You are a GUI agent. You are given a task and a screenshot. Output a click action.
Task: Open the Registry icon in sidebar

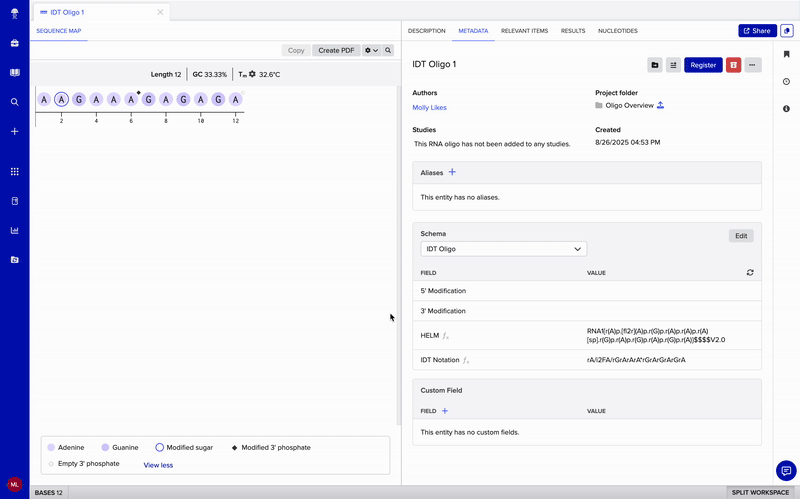(x=14, y=201)
